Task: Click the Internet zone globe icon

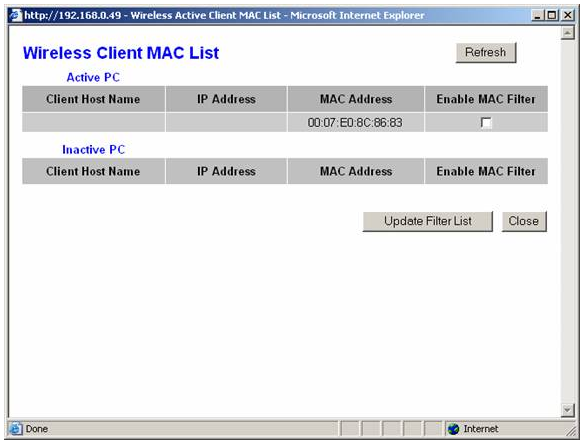Action: (453, 429)
